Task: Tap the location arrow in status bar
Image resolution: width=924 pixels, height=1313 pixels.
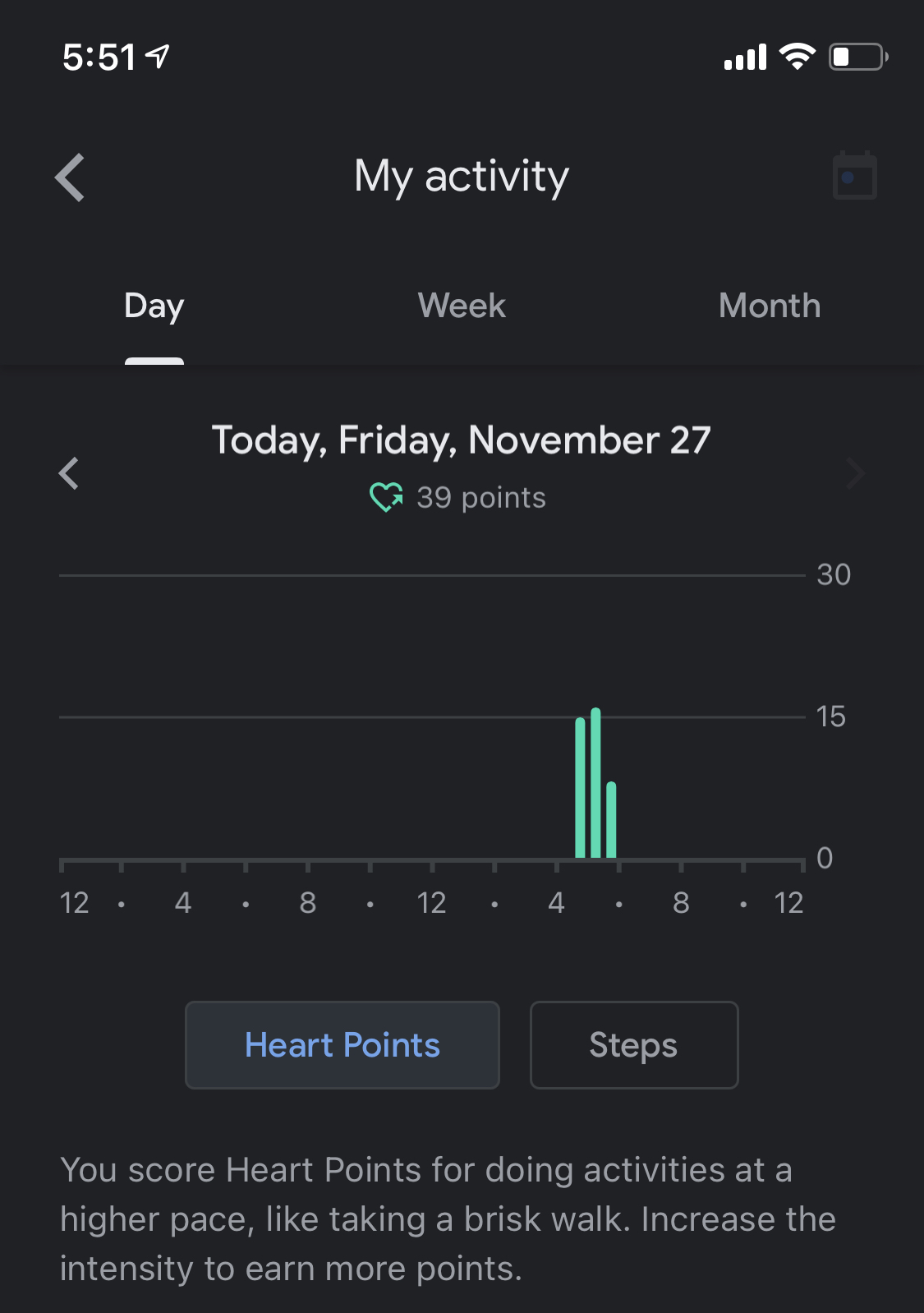Action: (158, 56)
